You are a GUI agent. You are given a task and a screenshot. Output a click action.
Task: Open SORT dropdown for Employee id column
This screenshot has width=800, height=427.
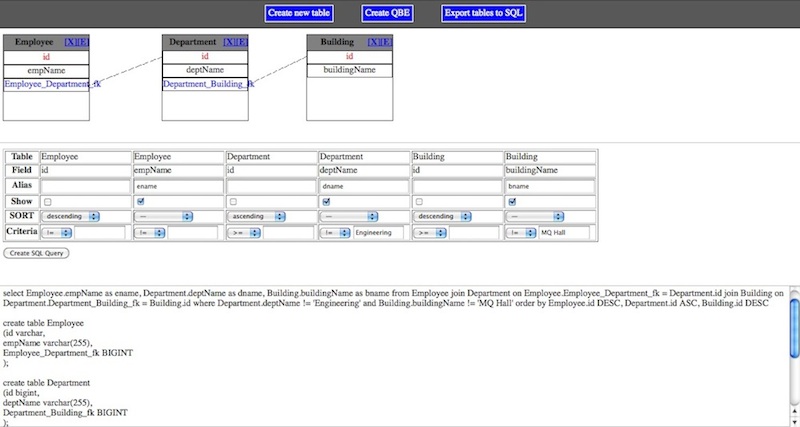click(x=70, y=216)
